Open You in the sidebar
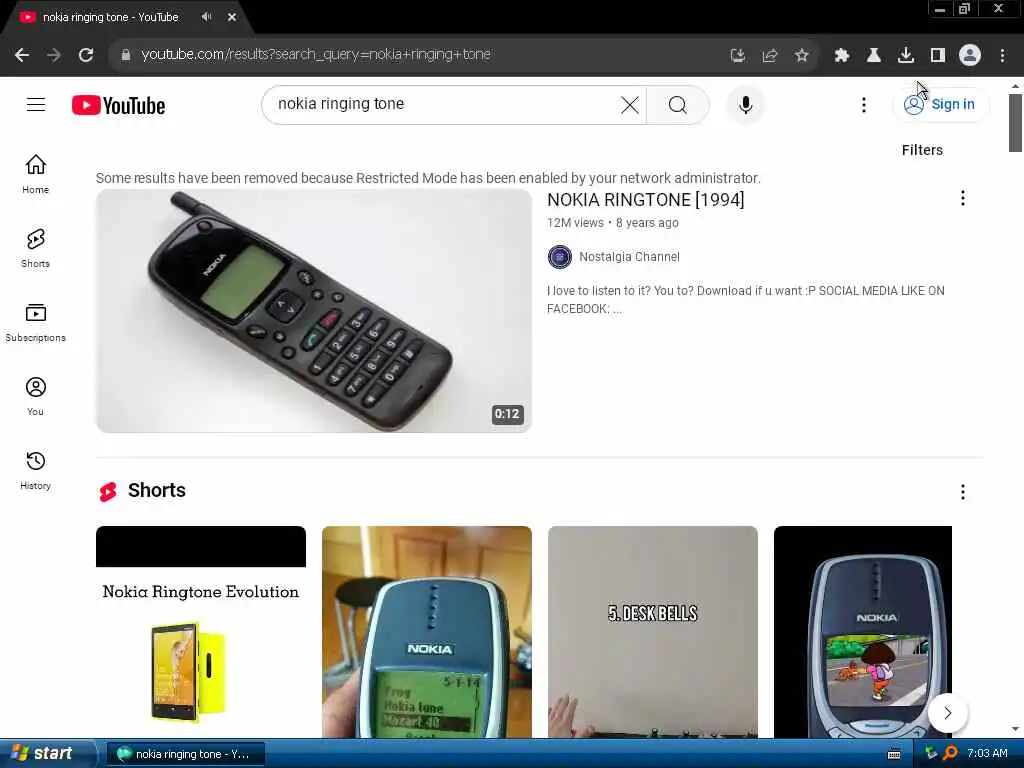The image size is (1024, 768). click(x=35, y=396)
